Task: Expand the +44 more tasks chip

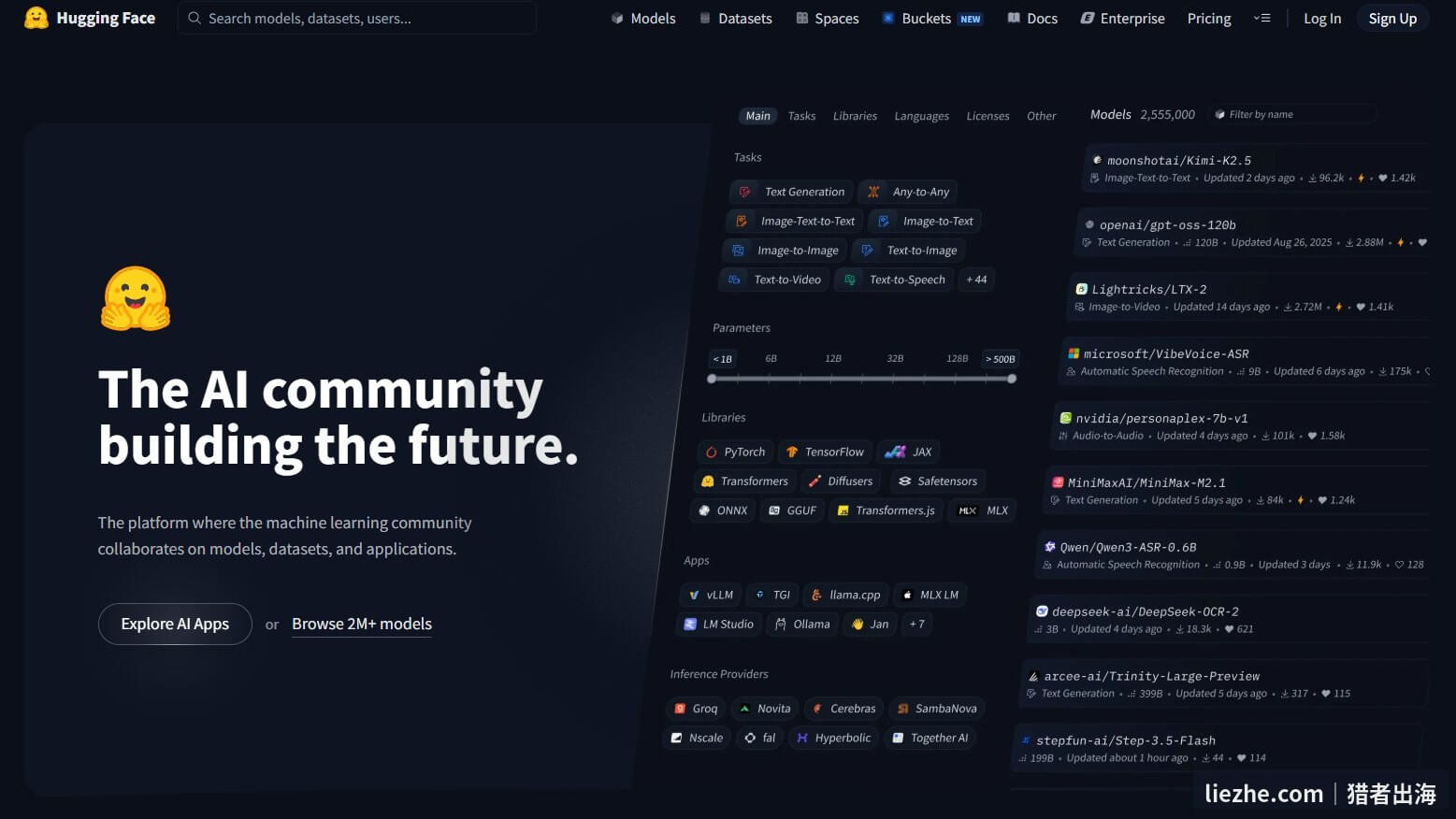Action: pyautogui.click(x=976, y=279)
